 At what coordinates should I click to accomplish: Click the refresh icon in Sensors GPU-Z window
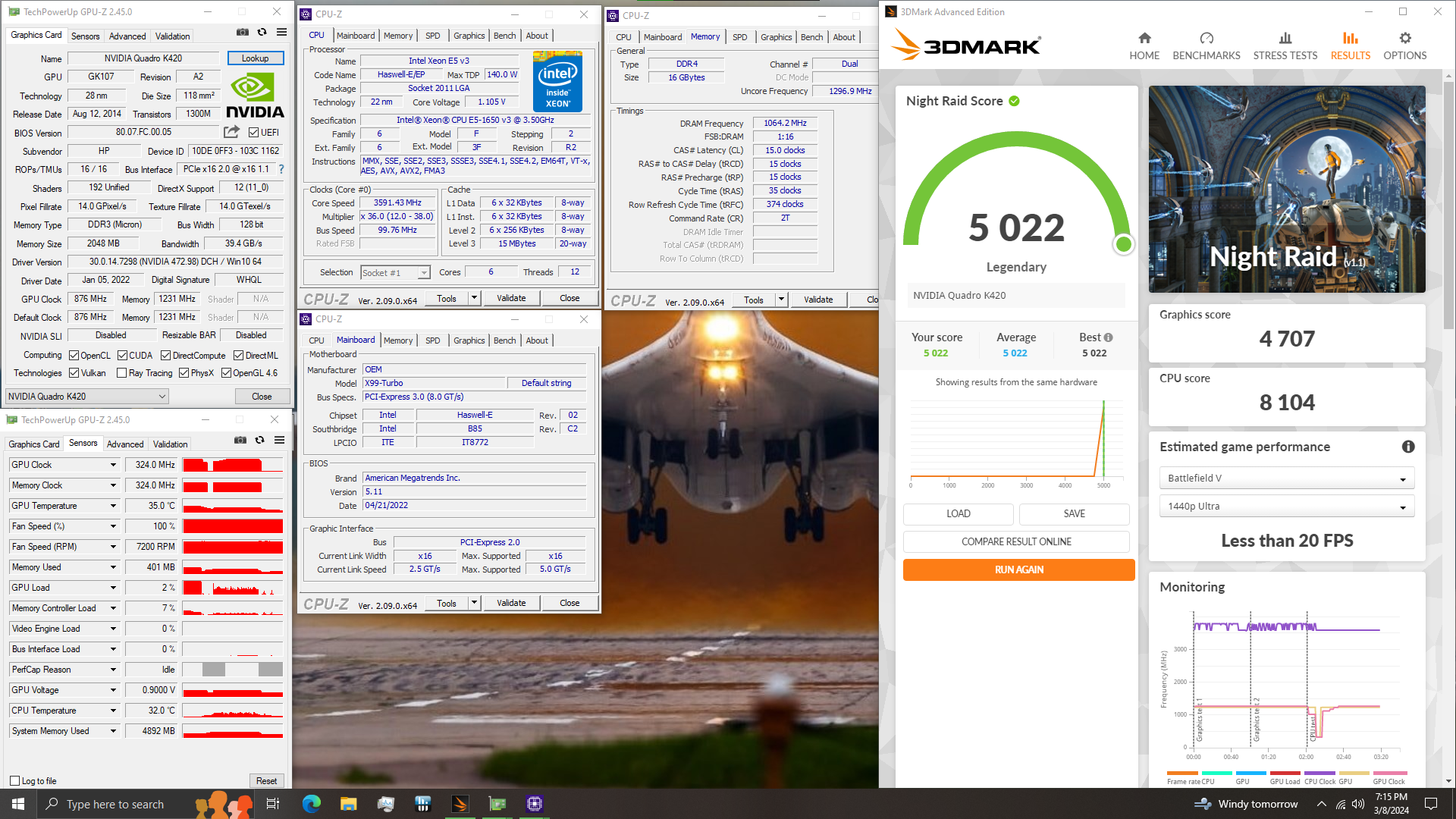click(x=260, y=440)
